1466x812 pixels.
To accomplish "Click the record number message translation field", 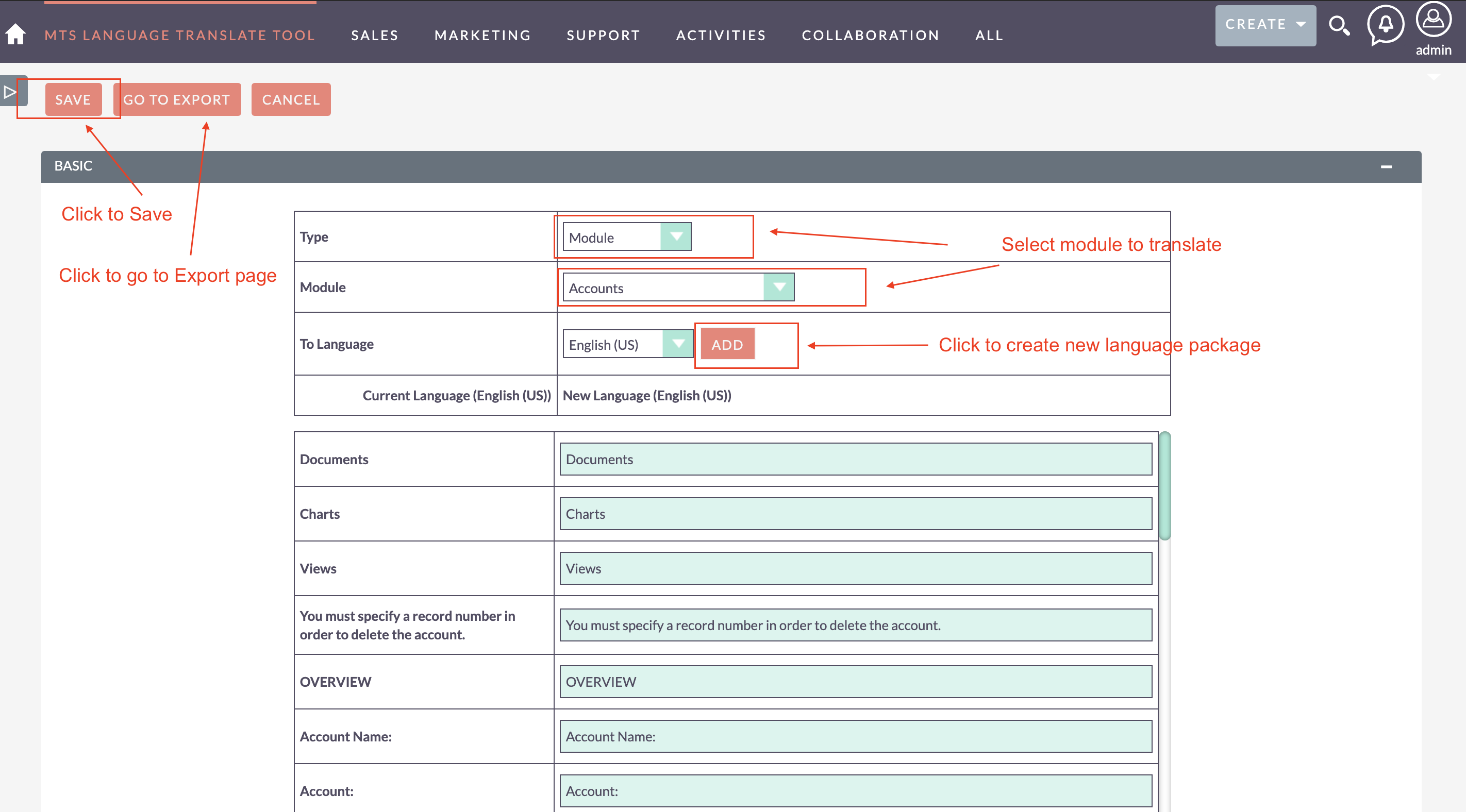I will coord(856,625).
